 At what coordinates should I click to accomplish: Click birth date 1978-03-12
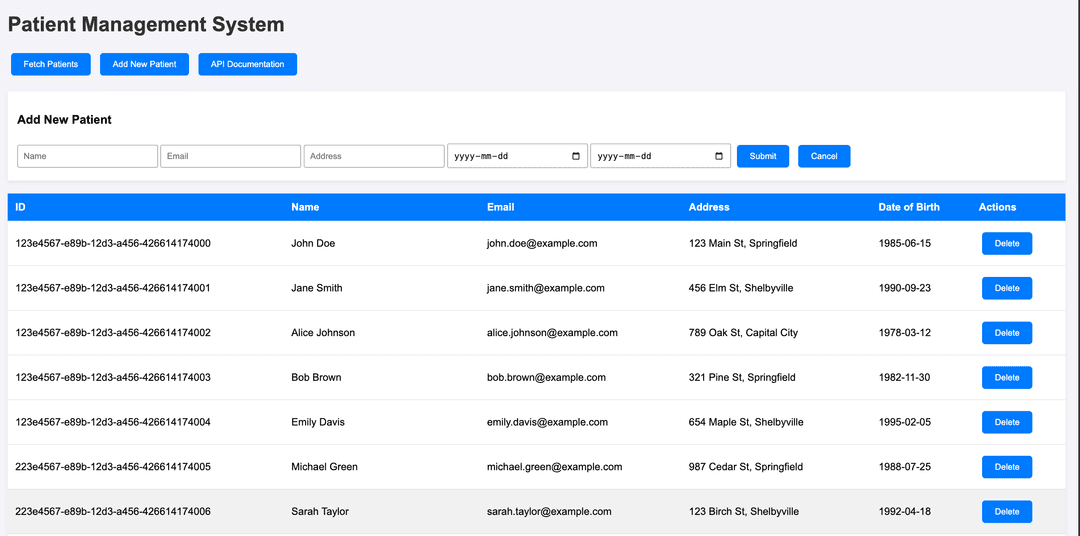[904, 333]
